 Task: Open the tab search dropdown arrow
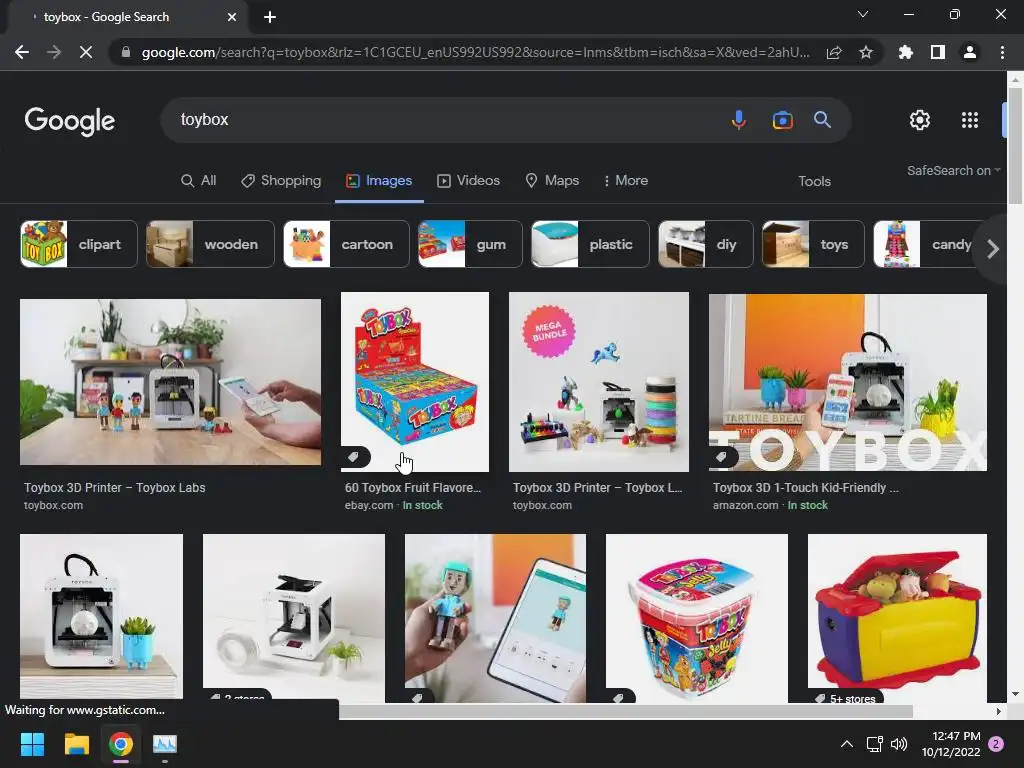863,14
